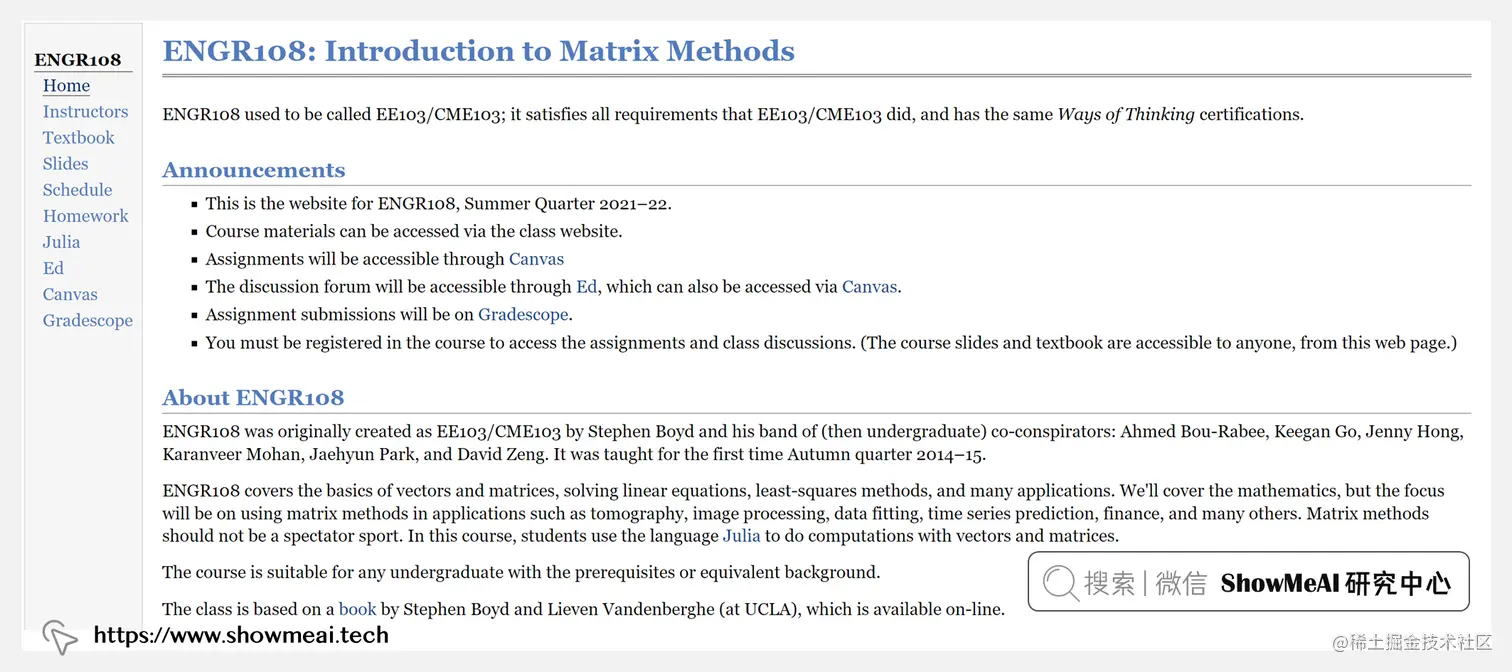1512x672 pixels.
Task: Open the Canvas link in the assignments announcement
Action: click(x=536, y=258)
